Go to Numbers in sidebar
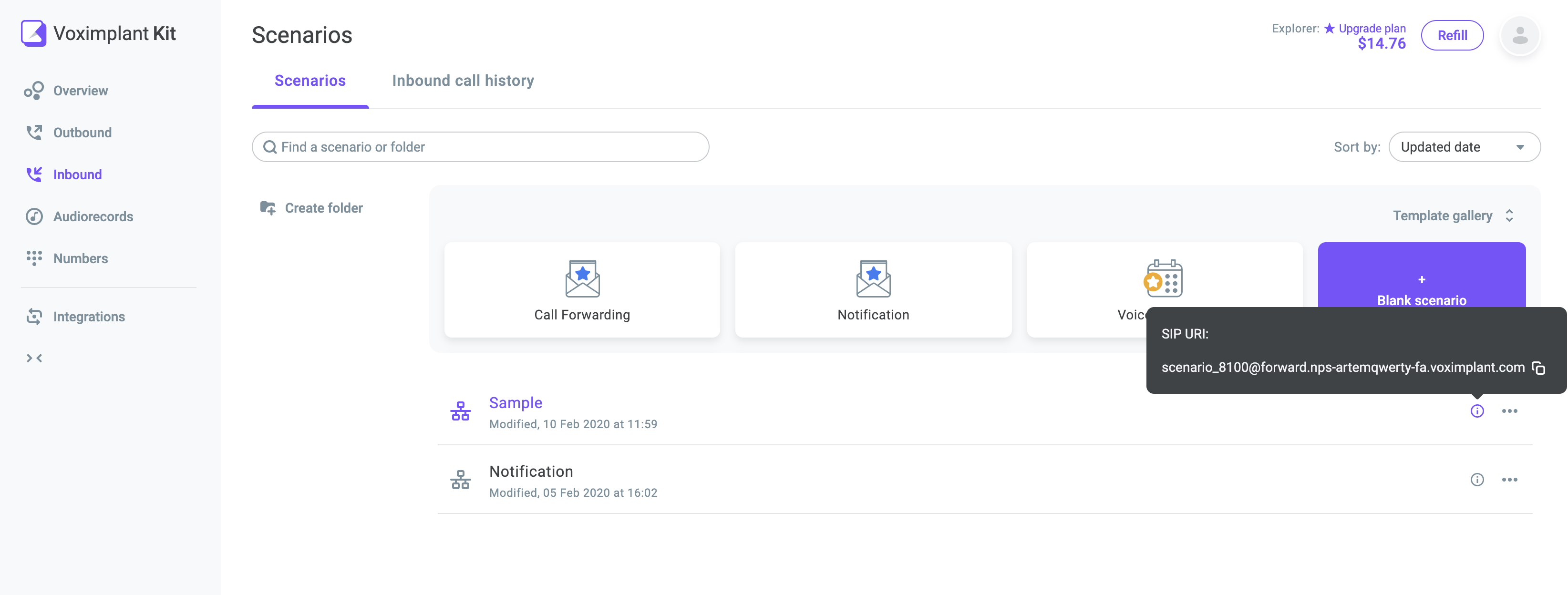Image resolution: width=1568 pixels, height=595 pixels. click(81, 258)
